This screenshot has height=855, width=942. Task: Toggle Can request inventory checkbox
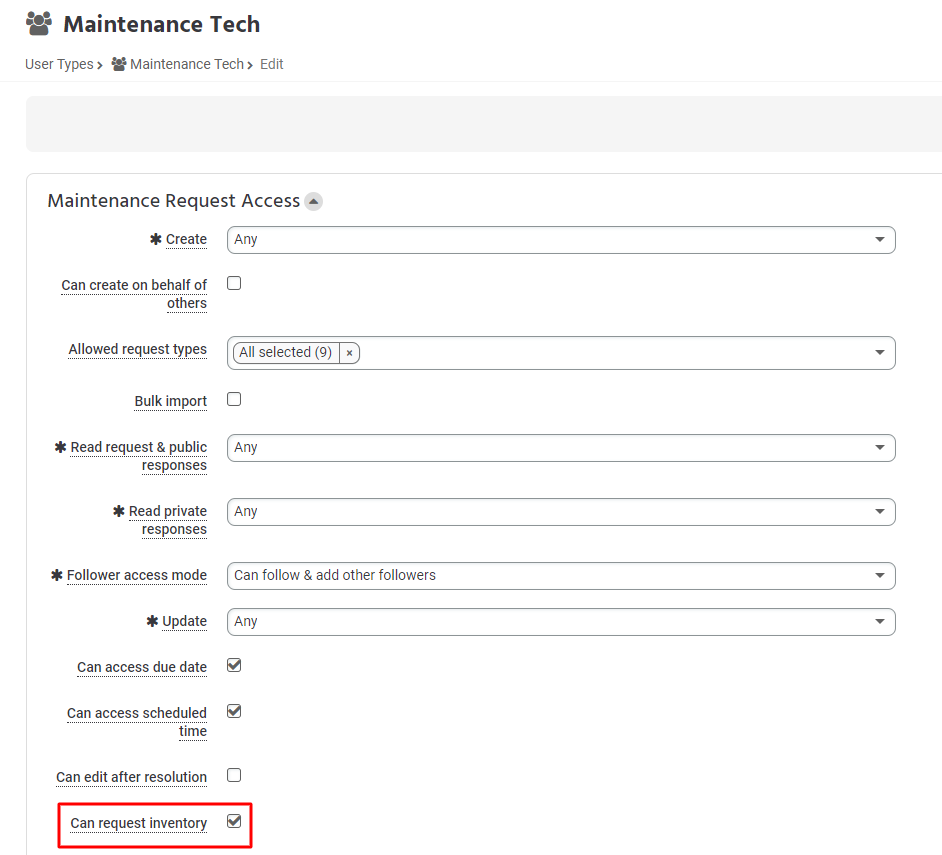tap(234, 821)
